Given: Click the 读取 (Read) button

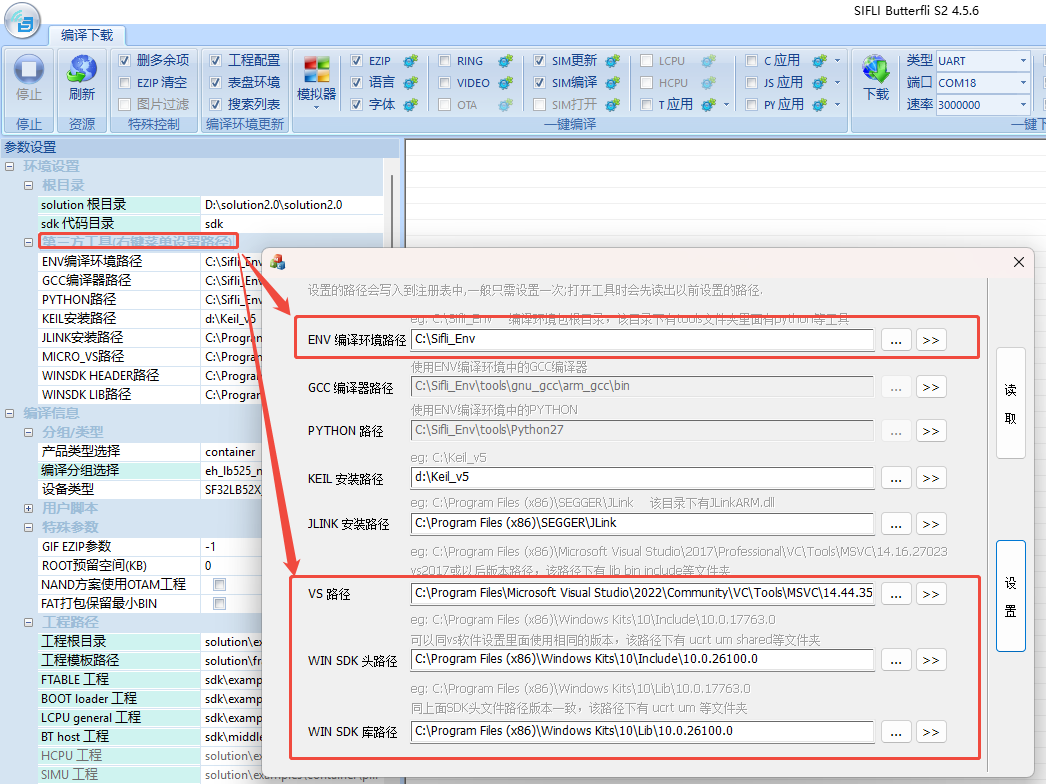Looking at the screenshot, I should (x=1010, y=404).
